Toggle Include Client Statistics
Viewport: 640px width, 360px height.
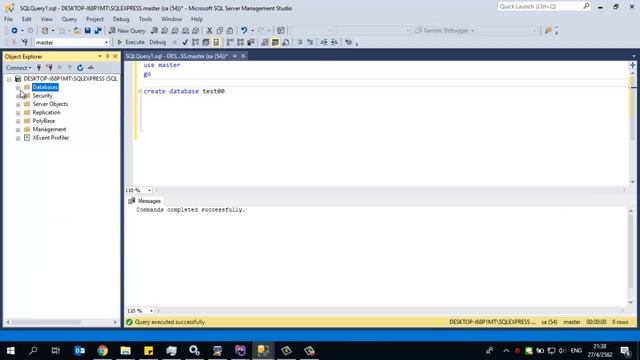coord(251,42)
